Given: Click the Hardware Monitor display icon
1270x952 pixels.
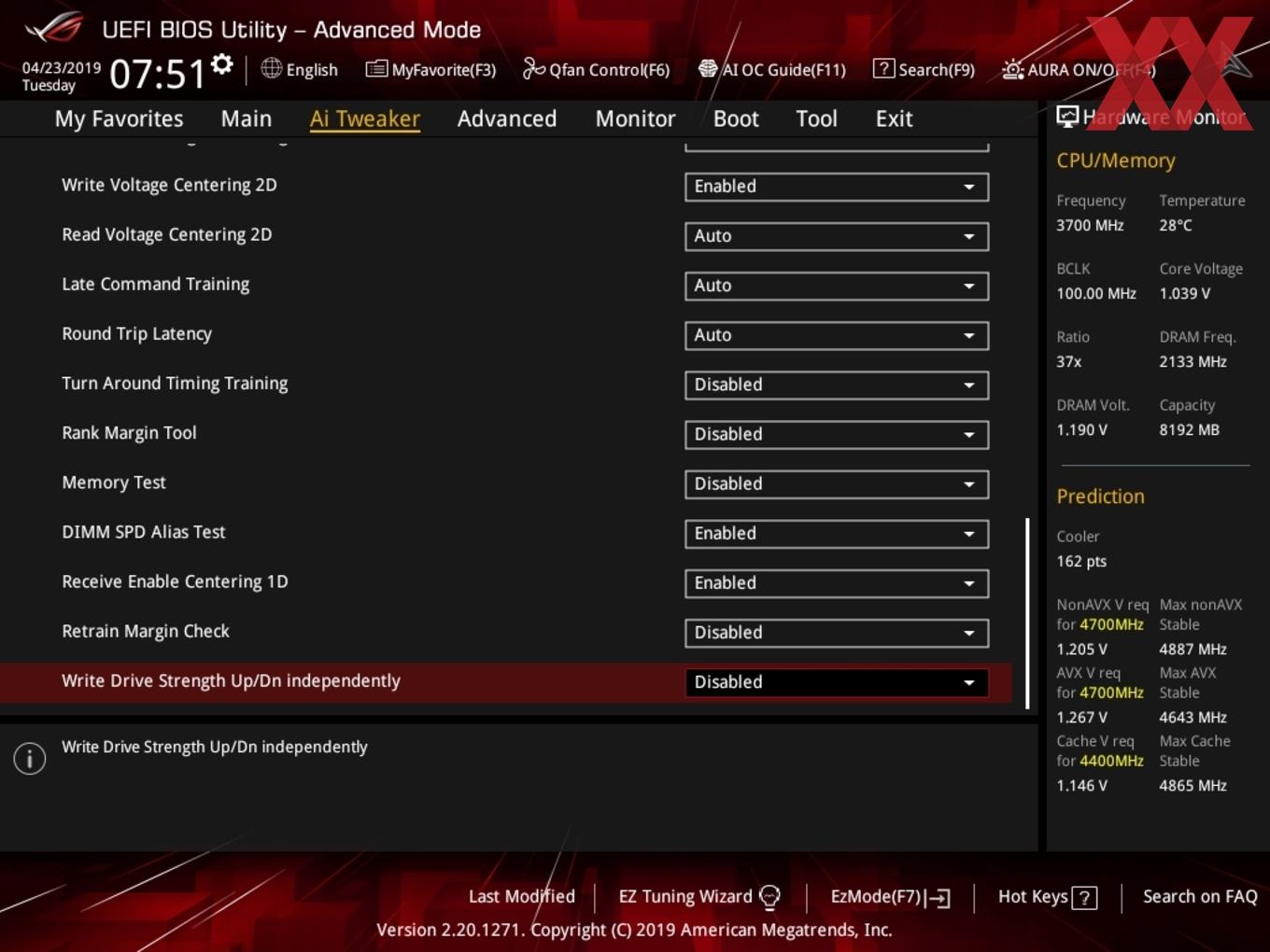Looking at the screenshot, I should tap(1067, 117).
